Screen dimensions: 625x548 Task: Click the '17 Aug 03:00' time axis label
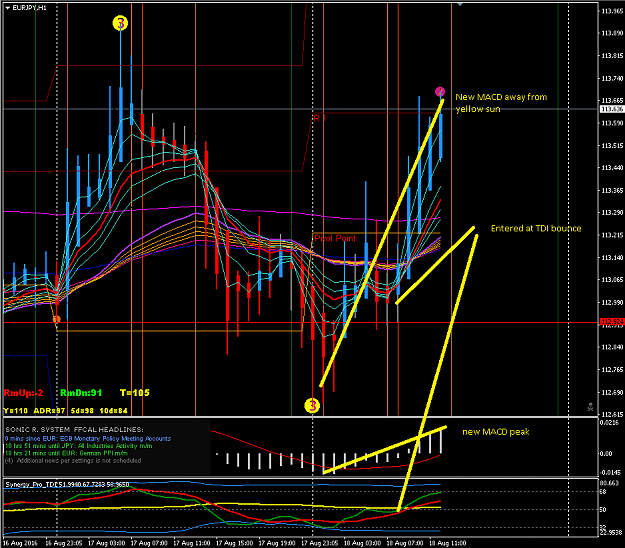click(x=106, y=543)
